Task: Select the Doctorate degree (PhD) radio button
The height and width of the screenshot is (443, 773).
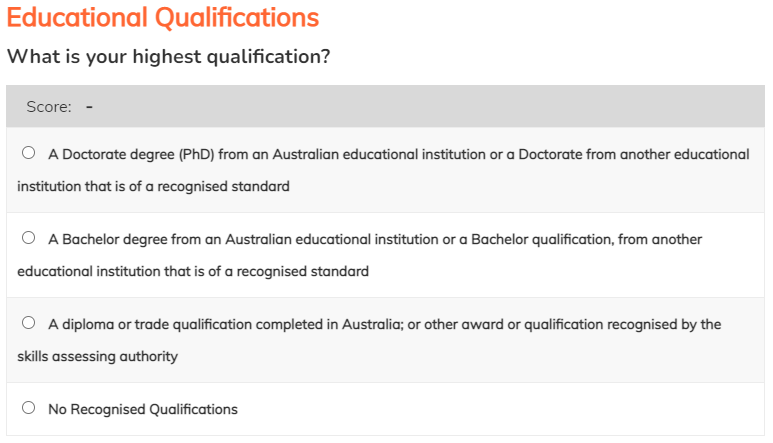Action: click(28, 154)
